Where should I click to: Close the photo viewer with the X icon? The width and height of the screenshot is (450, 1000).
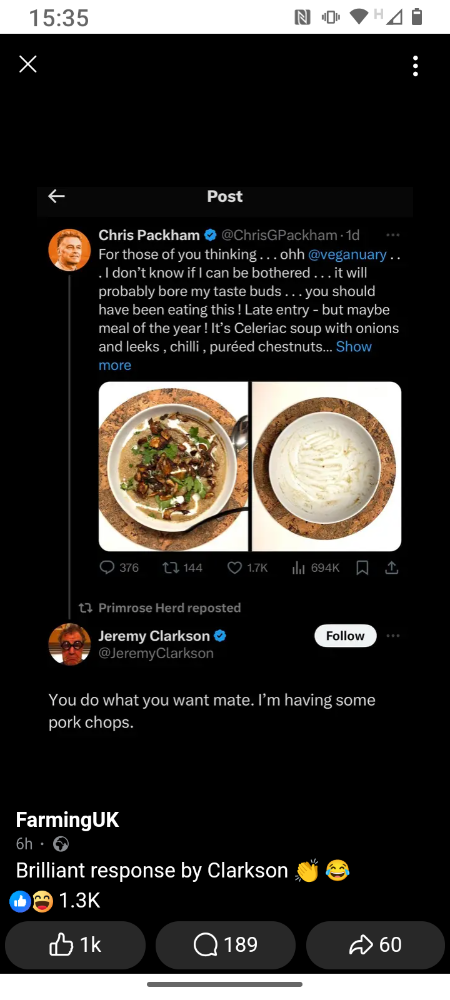pyautogui.click(x=27, y=64)
